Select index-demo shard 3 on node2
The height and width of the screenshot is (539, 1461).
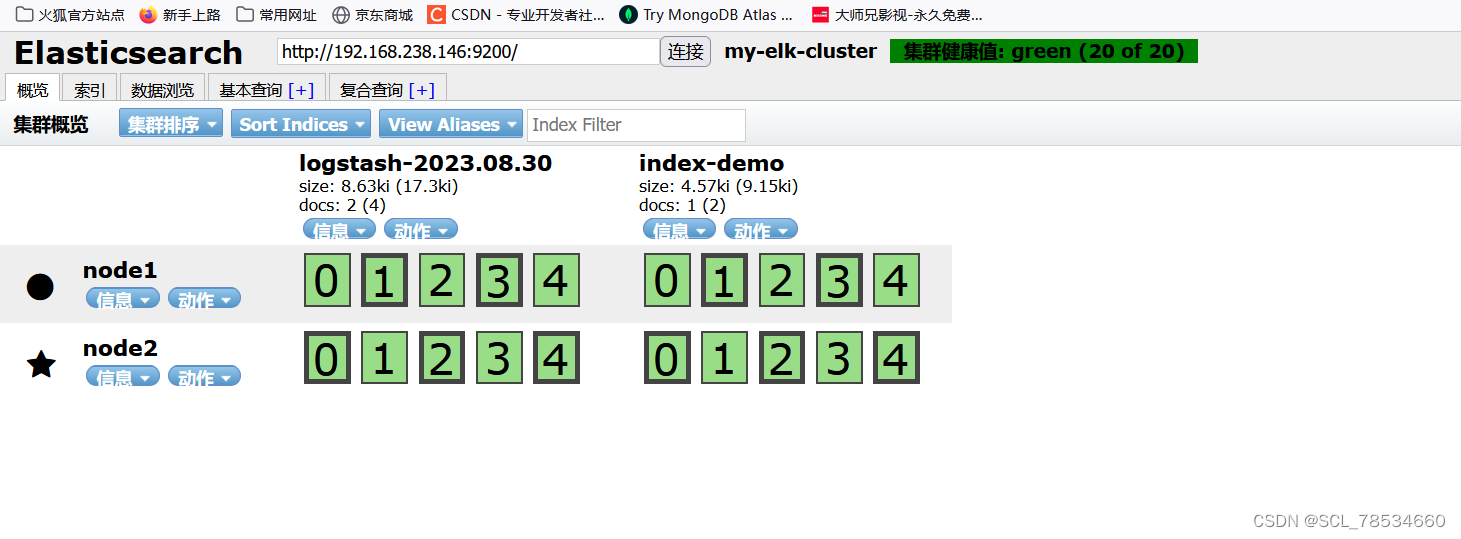point(839,358)
